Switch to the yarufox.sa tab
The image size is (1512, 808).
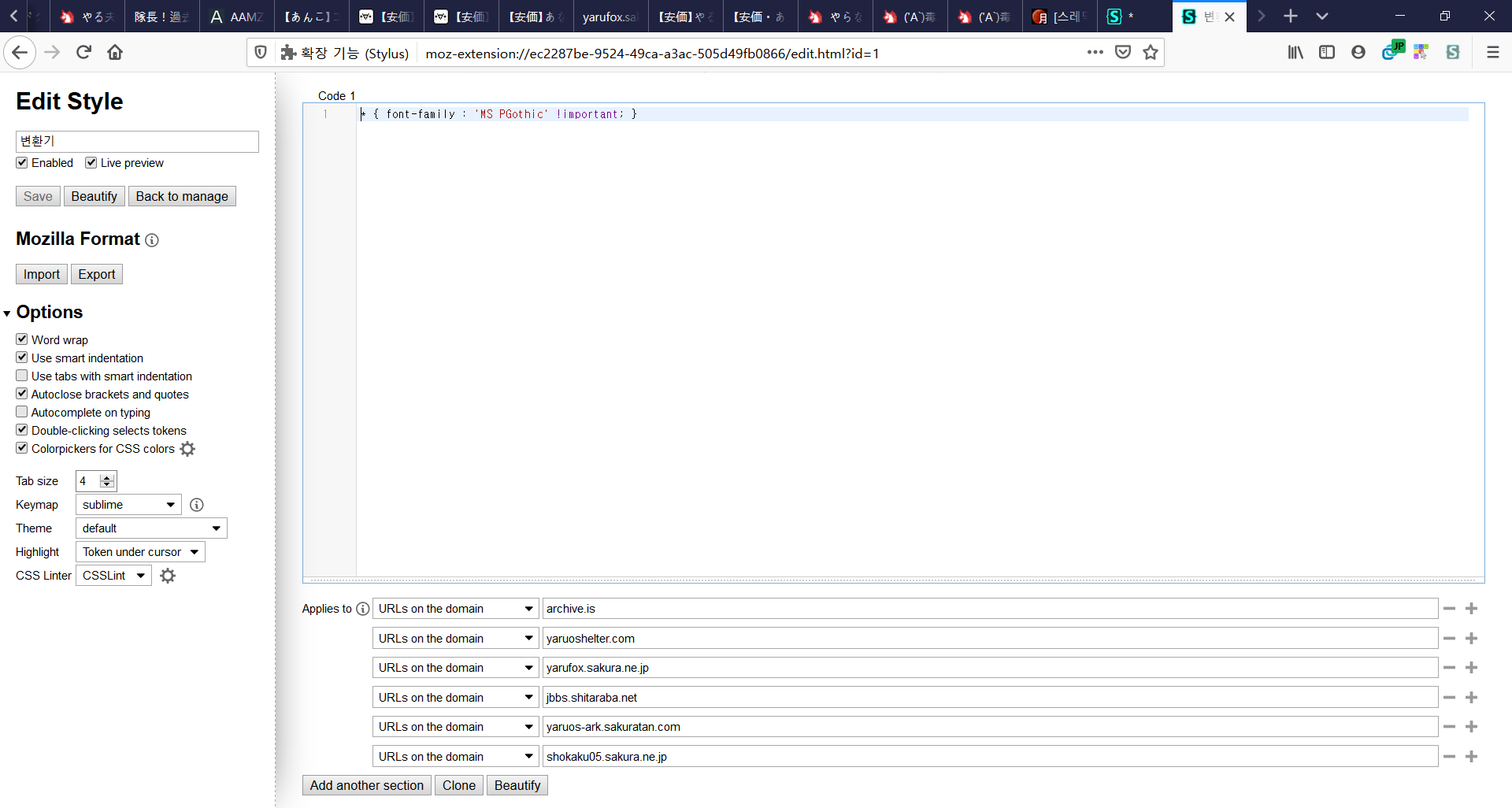click(609, 17)
